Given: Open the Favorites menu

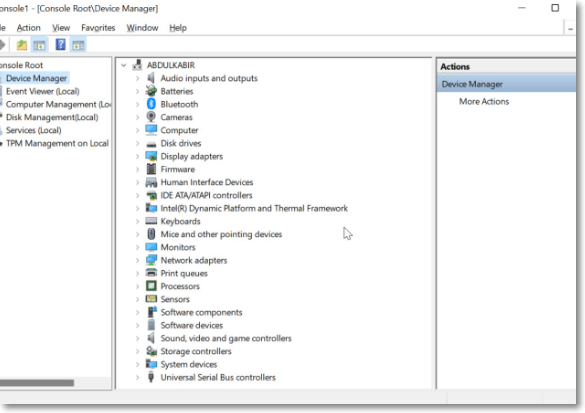Looking at the screenshot, I should [98, 28].
